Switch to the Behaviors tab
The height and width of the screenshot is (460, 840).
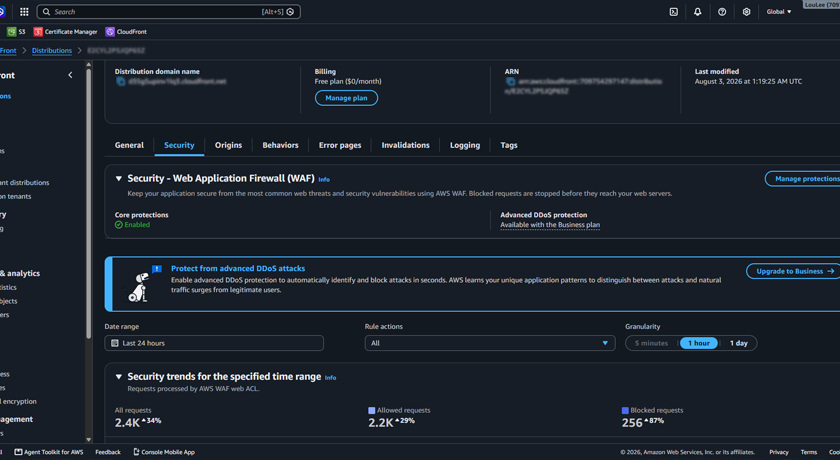coord(280,145)
